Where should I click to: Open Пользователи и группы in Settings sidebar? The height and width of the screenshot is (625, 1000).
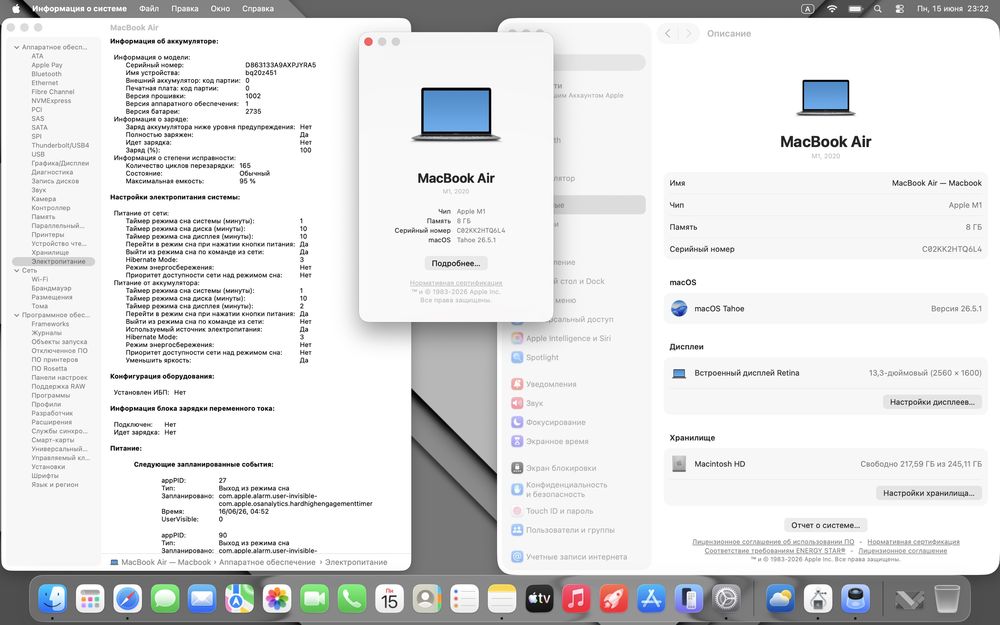click(562, 530)
